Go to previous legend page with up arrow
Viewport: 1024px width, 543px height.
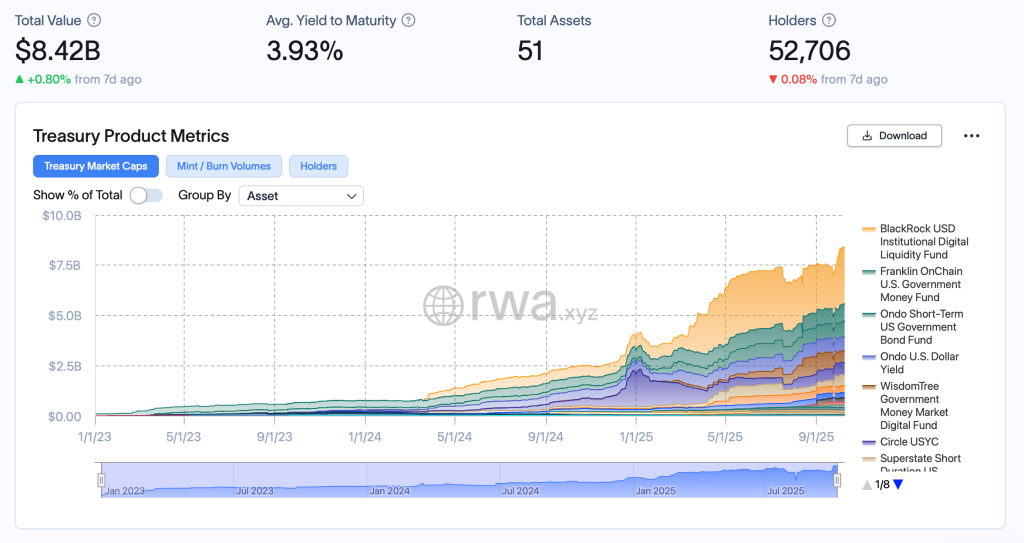tap(867, 485)
